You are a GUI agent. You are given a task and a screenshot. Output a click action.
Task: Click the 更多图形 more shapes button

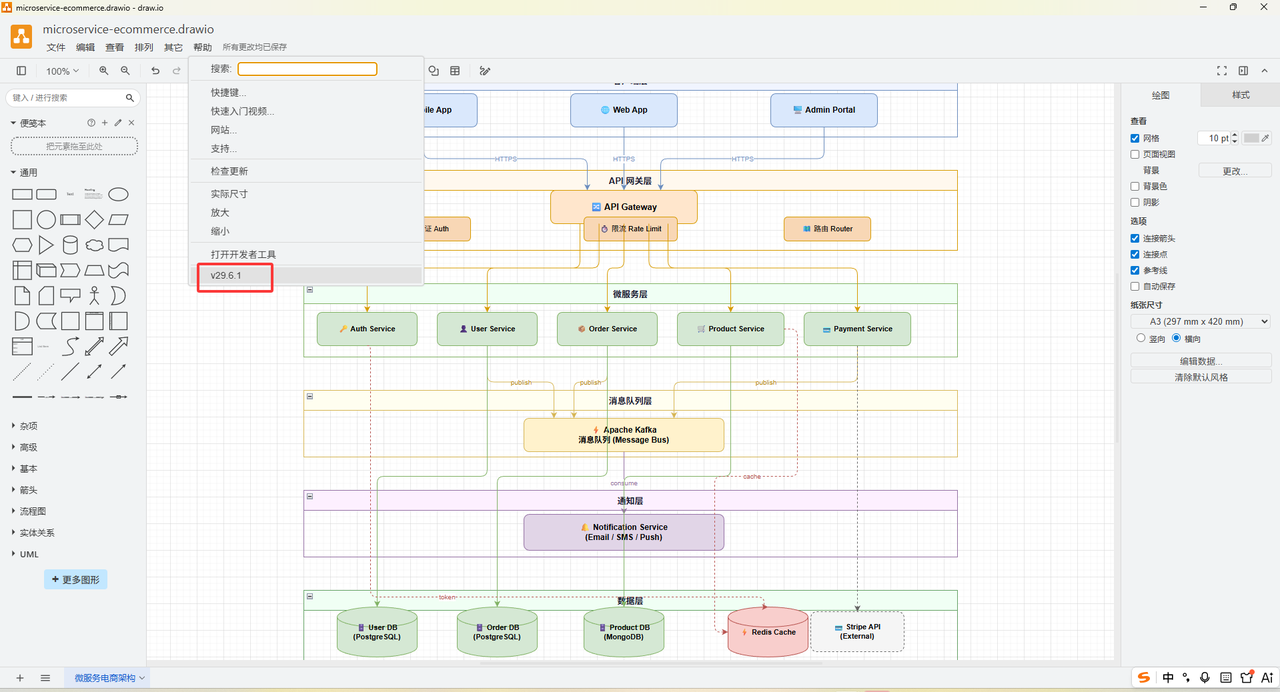75,580
